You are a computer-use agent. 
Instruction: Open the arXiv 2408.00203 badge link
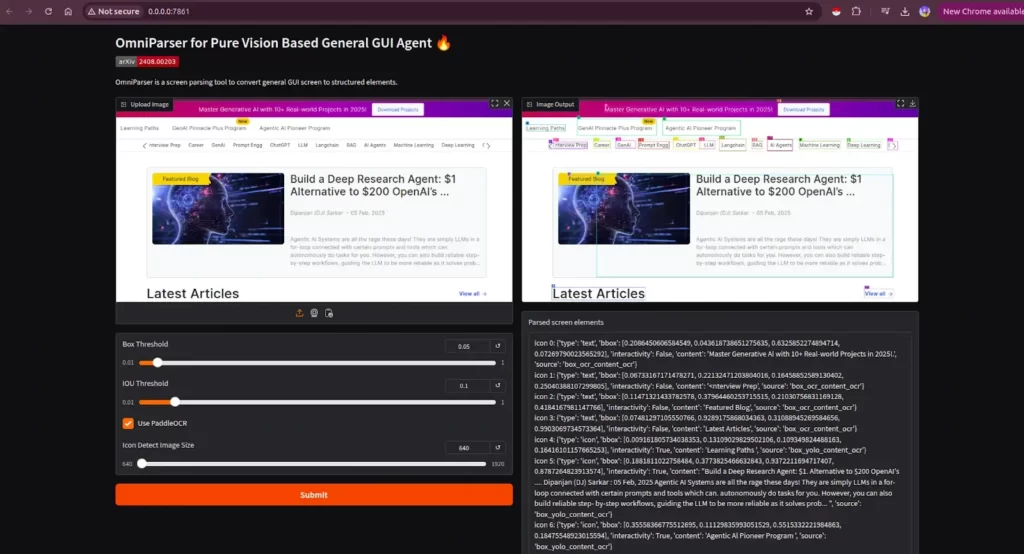point(148,62)
